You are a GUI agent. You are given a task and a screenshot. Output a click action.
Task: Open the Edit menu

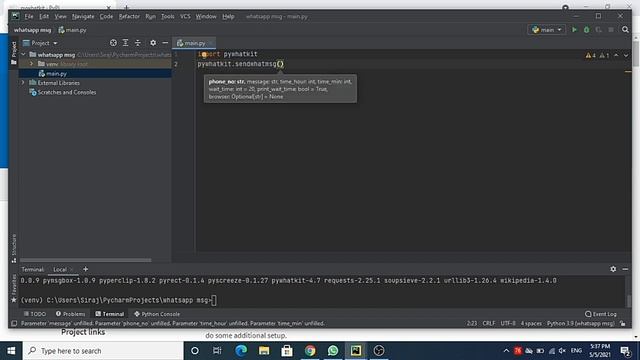44,17
